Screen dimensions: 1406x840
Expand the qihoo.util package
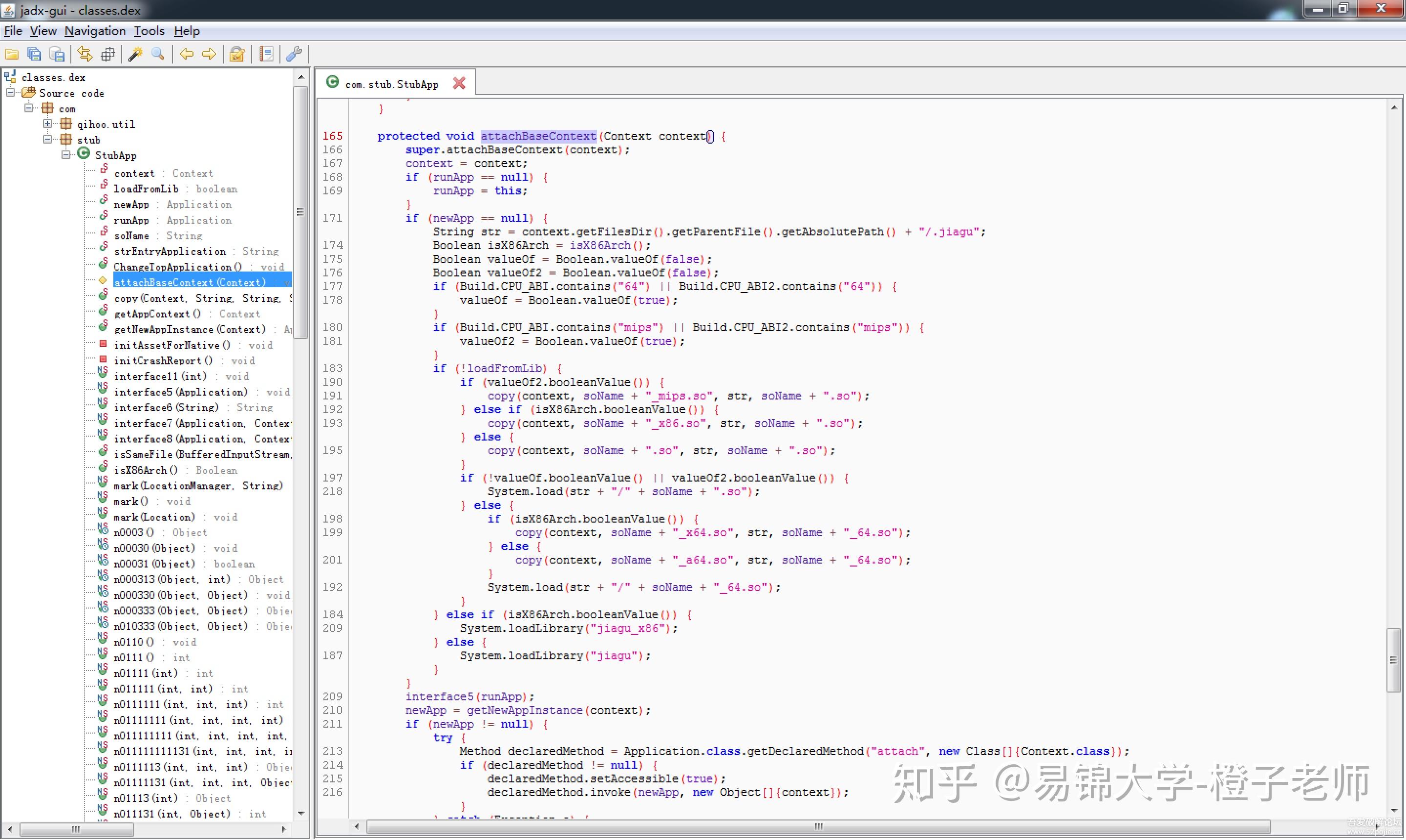[47, 124]
